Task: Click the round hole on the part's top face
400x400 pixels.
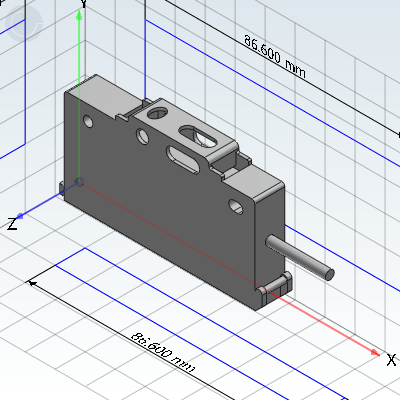Action: [157, 113]
